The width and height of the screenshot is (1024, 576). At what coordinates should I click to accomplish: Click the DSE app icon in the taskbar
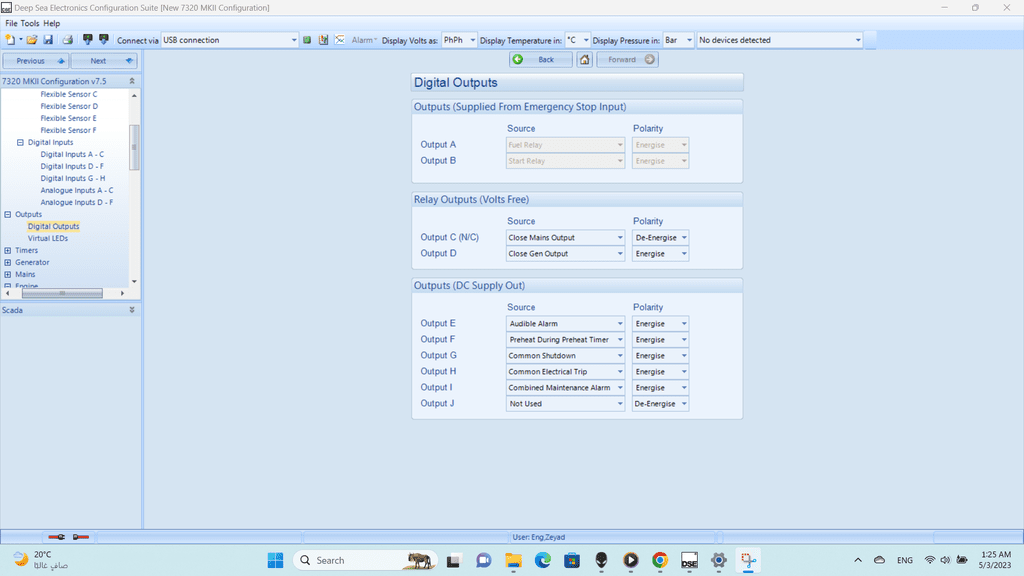click(689, 560)
